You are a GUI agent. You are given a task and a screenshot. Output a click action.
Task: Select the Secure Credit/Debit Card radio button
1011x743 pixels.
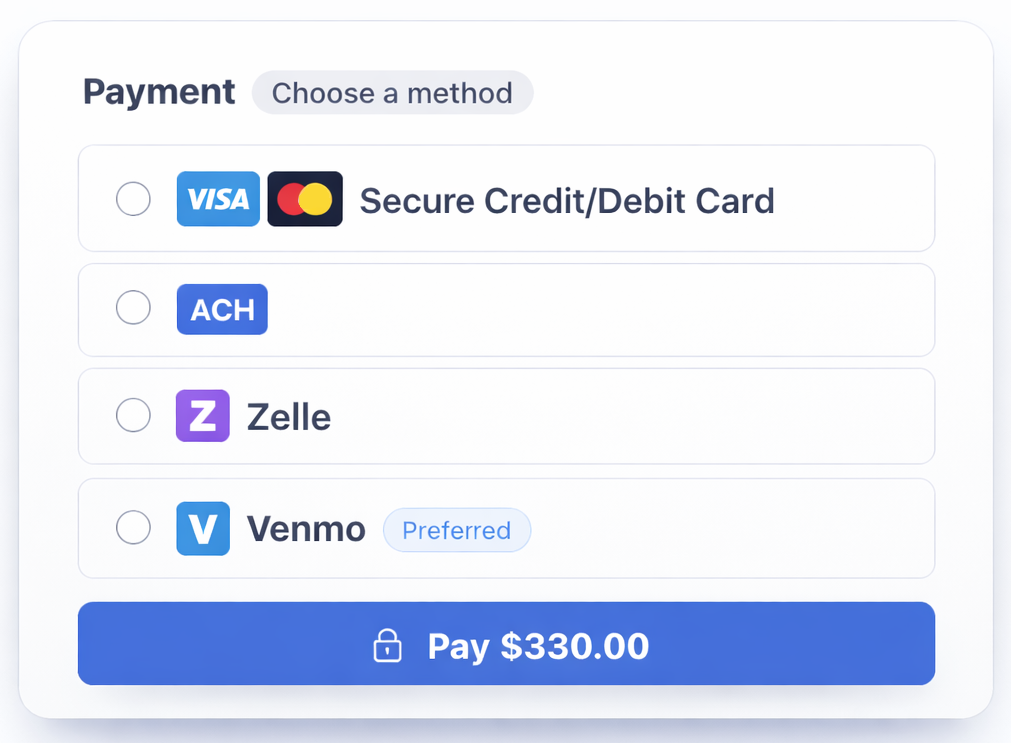133,199
